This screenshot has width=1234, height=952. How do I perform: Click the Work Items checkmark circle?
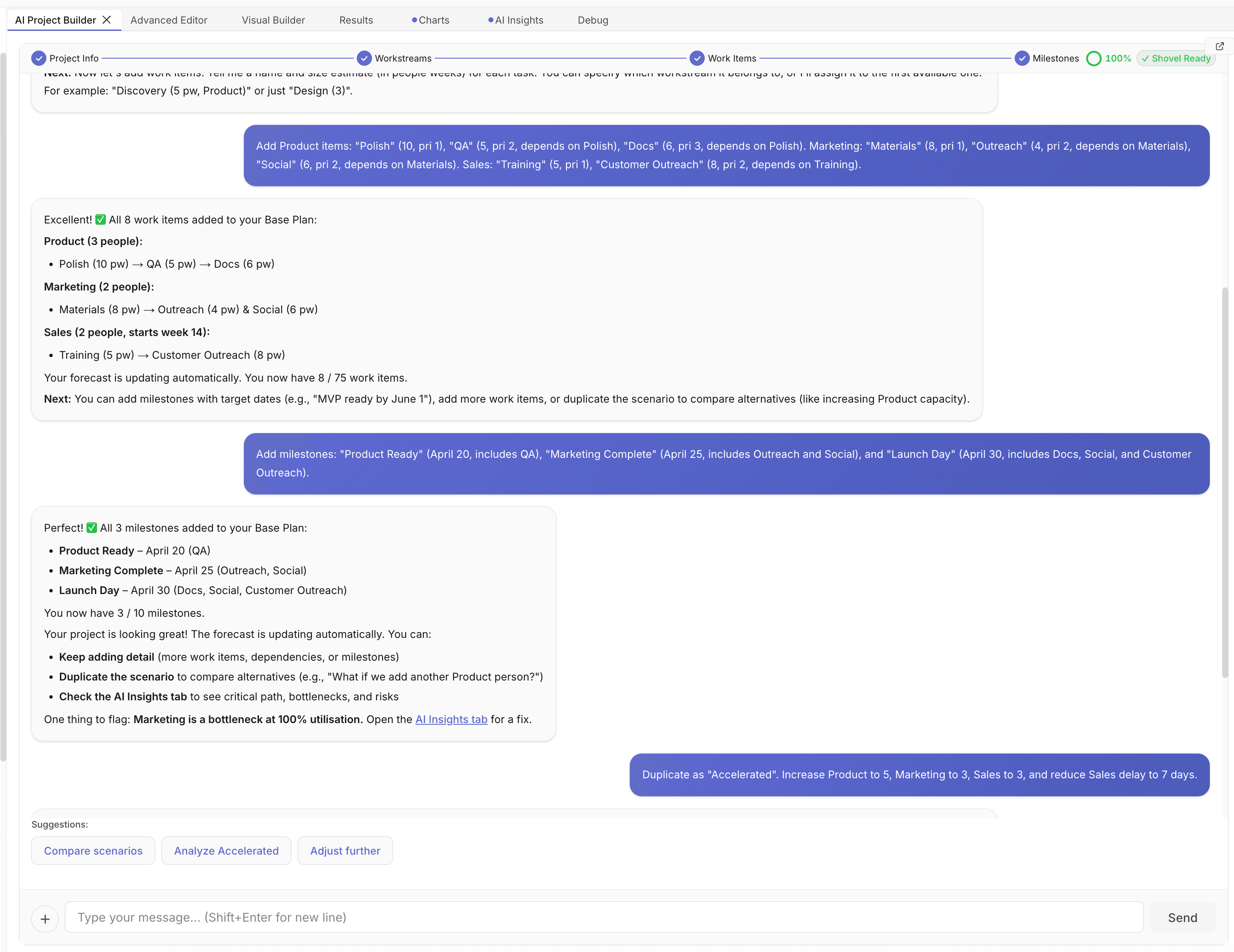tap(698, 58)
